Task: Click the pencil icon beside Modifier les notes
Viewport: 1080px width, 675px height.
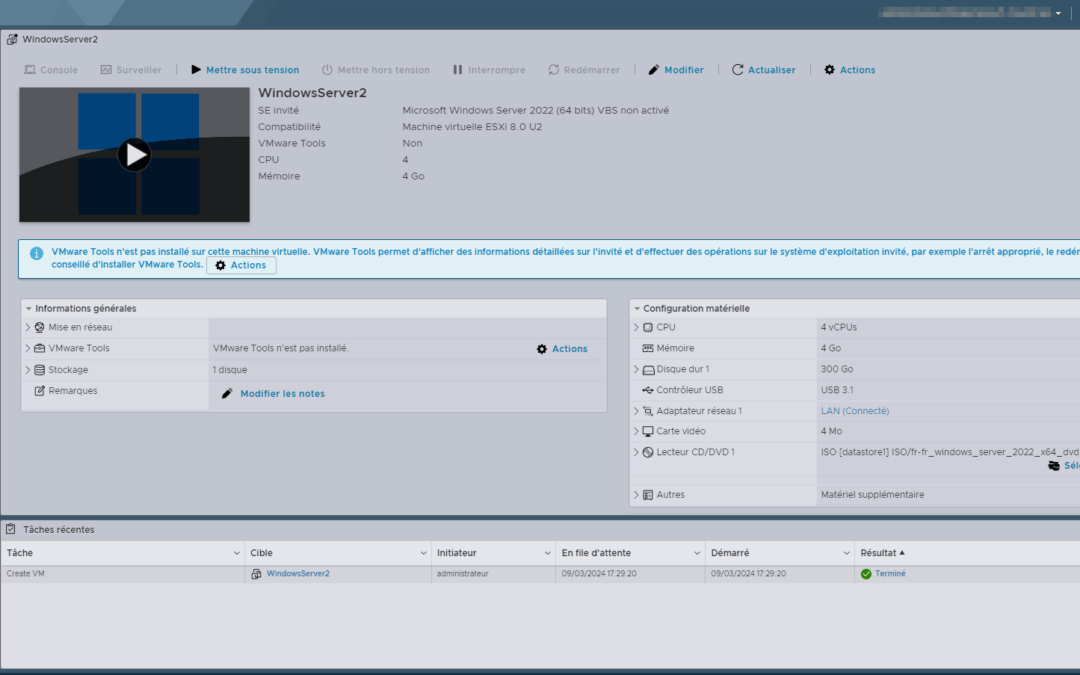Action: [x=227, y=393]
